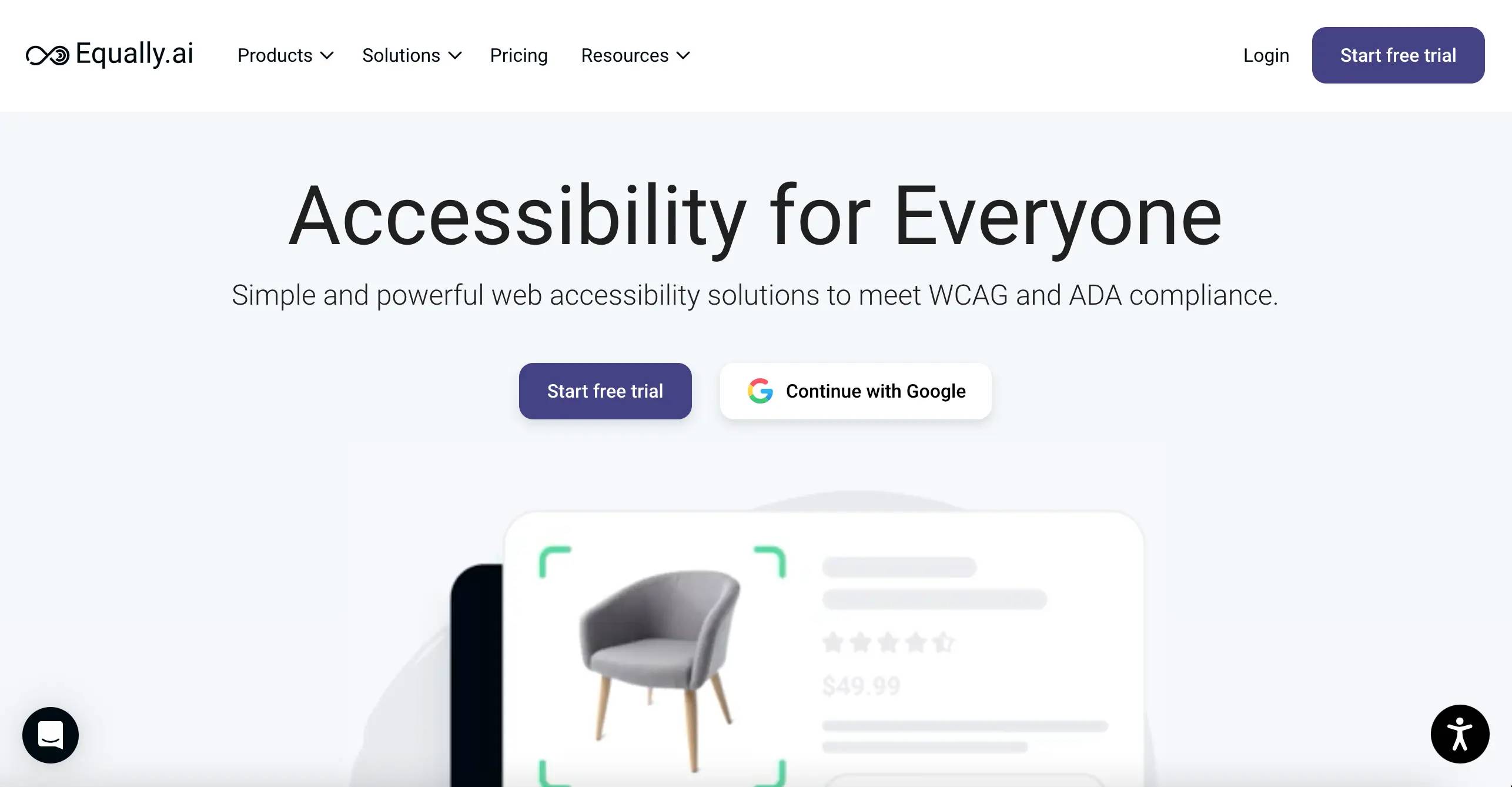Click the Login menu item

pyautogui.click(x=1266, y=55)
